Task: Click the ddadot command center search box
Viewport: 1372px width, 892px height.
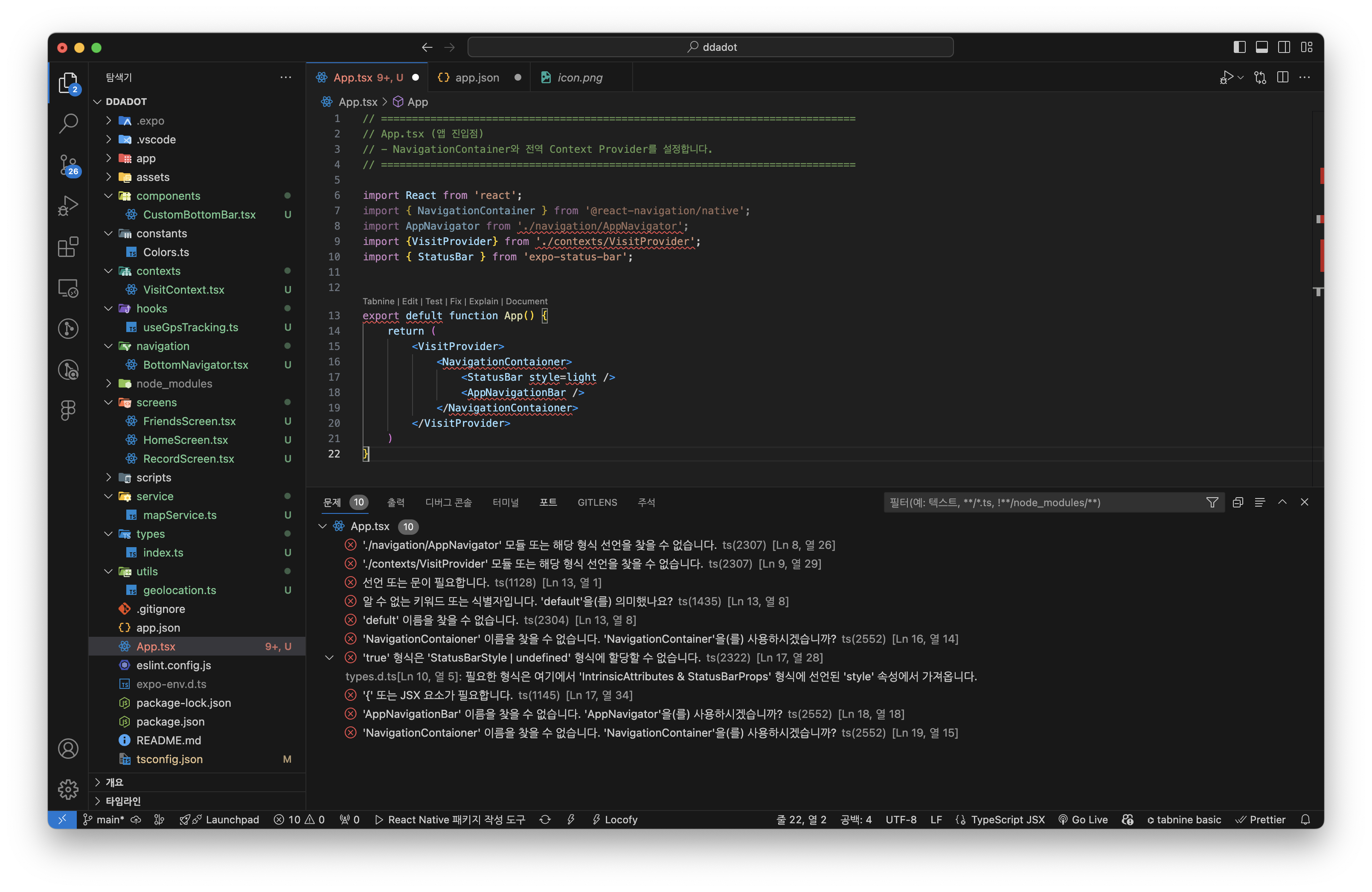Action: pos(710,47)
